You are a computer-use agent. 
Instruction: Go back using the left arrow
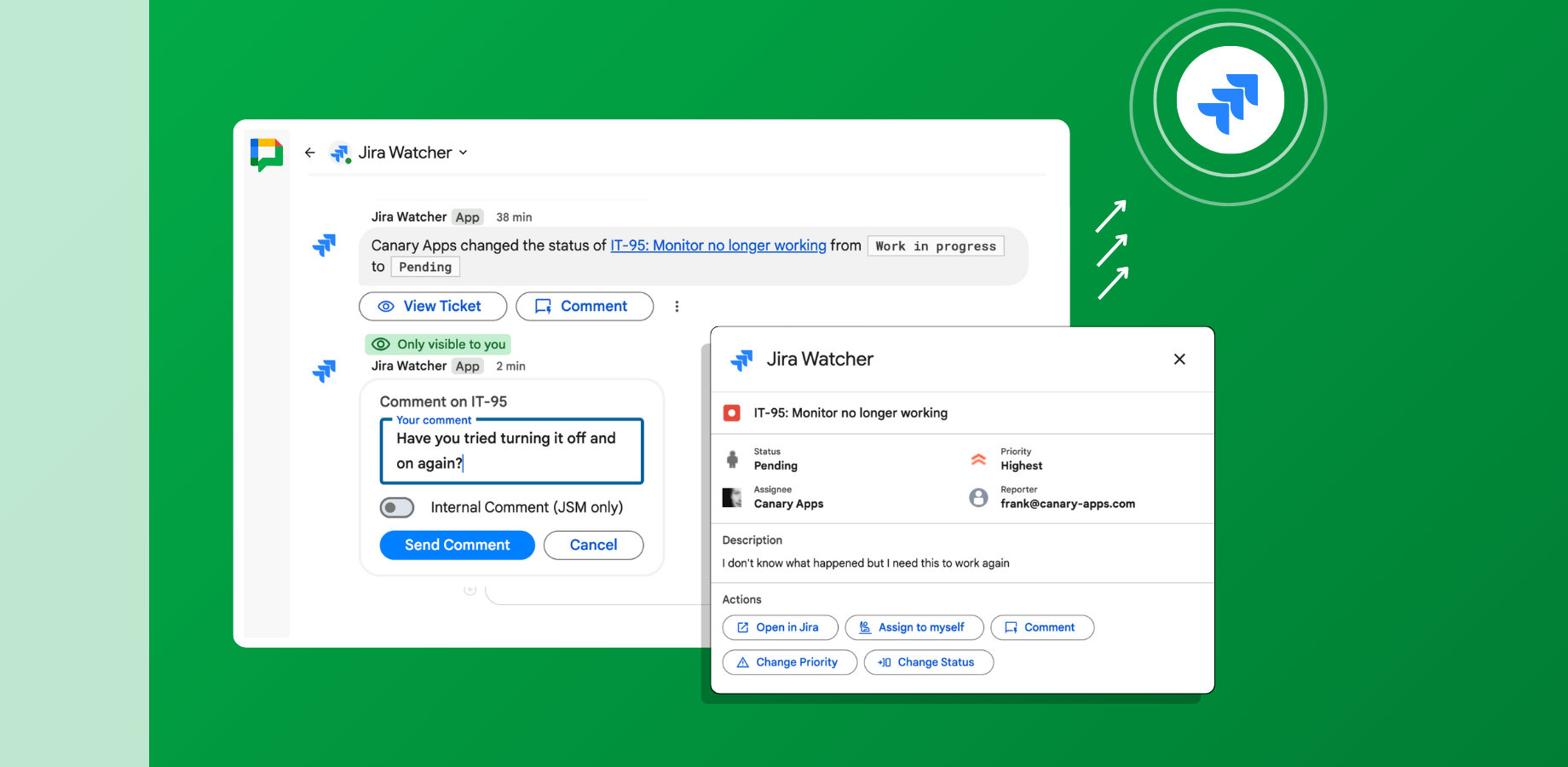click(x=310, y=153)
